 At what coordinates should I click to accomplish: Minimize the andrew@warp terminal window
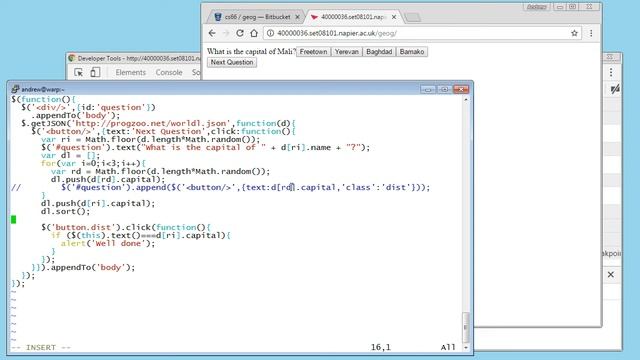pos(428,89)
